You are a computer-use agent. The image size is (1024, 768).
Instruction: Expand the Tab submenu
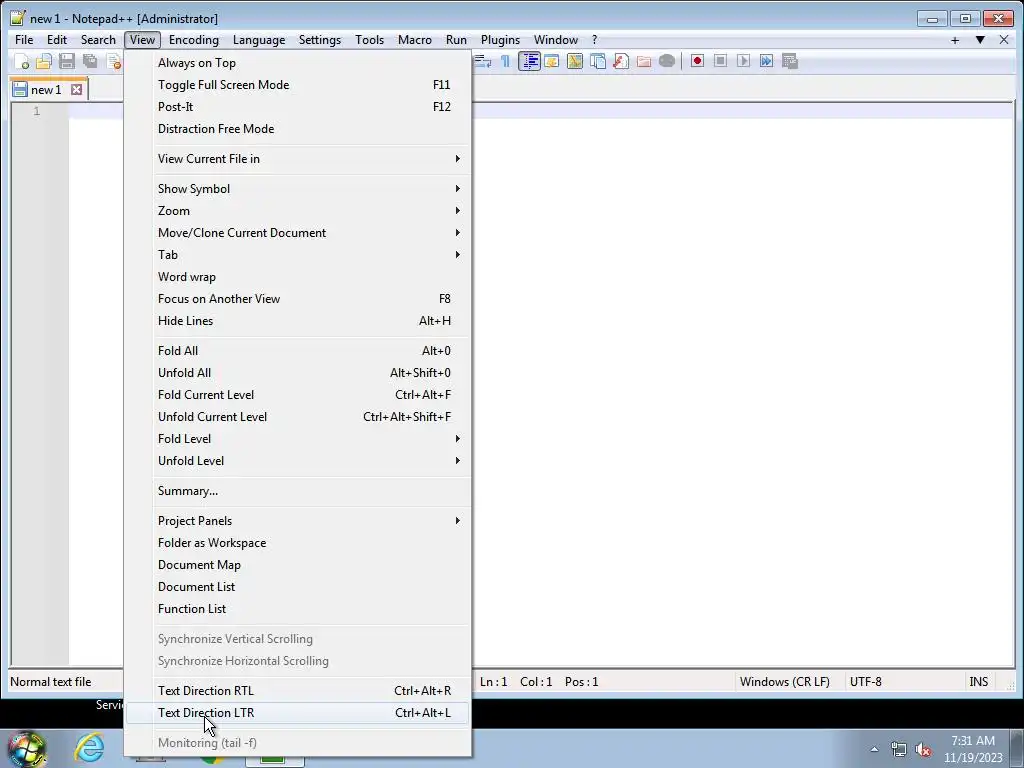297,255
